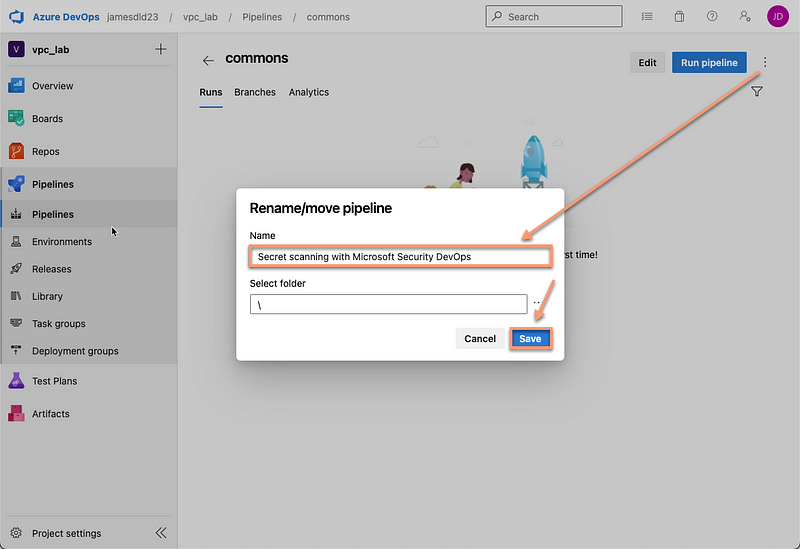Click the Select folder input field
The width and height of the screenshot is (800, 549).
pos(388,304)
